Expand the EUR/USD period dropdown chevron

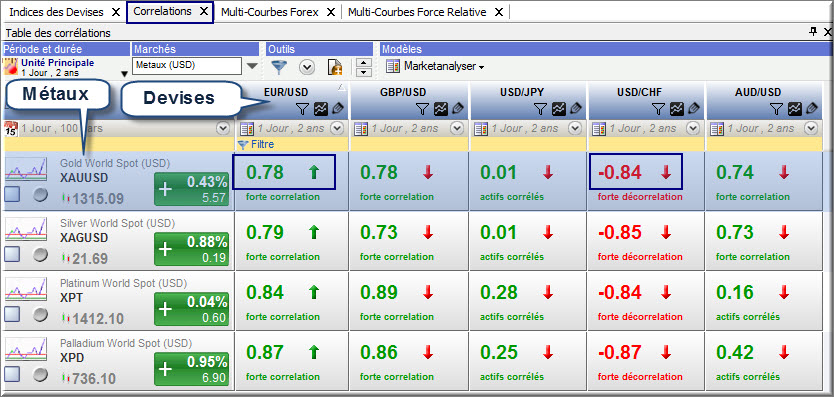point(337,128)
